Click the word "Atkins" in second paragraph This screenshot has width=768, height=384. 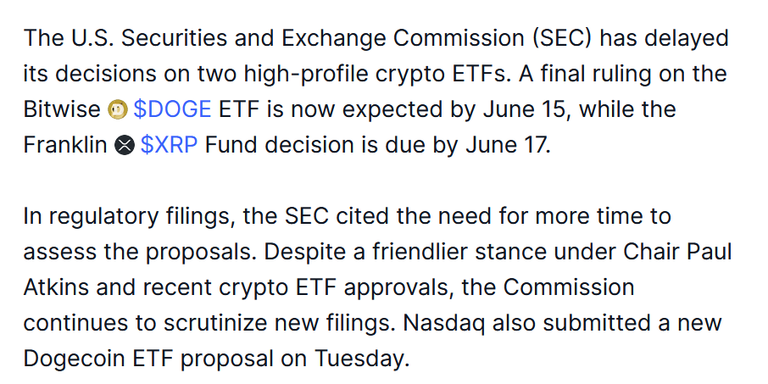click(x=56, y=288)
